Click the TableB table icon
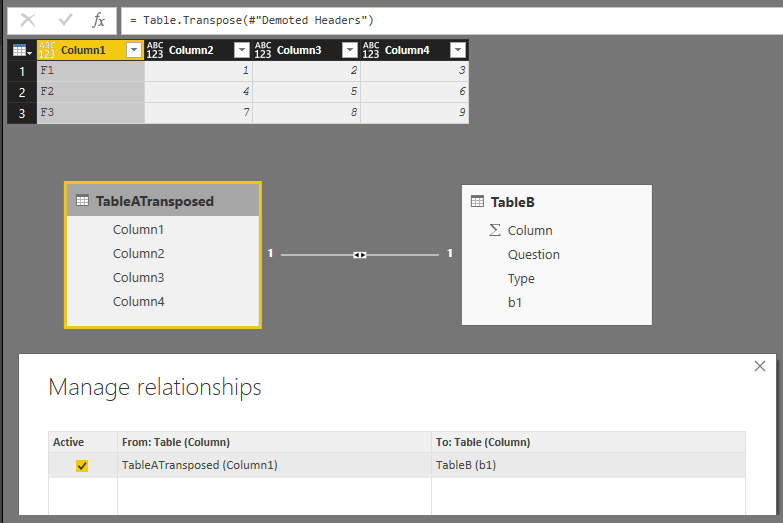This screenshot has height=523, width=783. point(477,201)
